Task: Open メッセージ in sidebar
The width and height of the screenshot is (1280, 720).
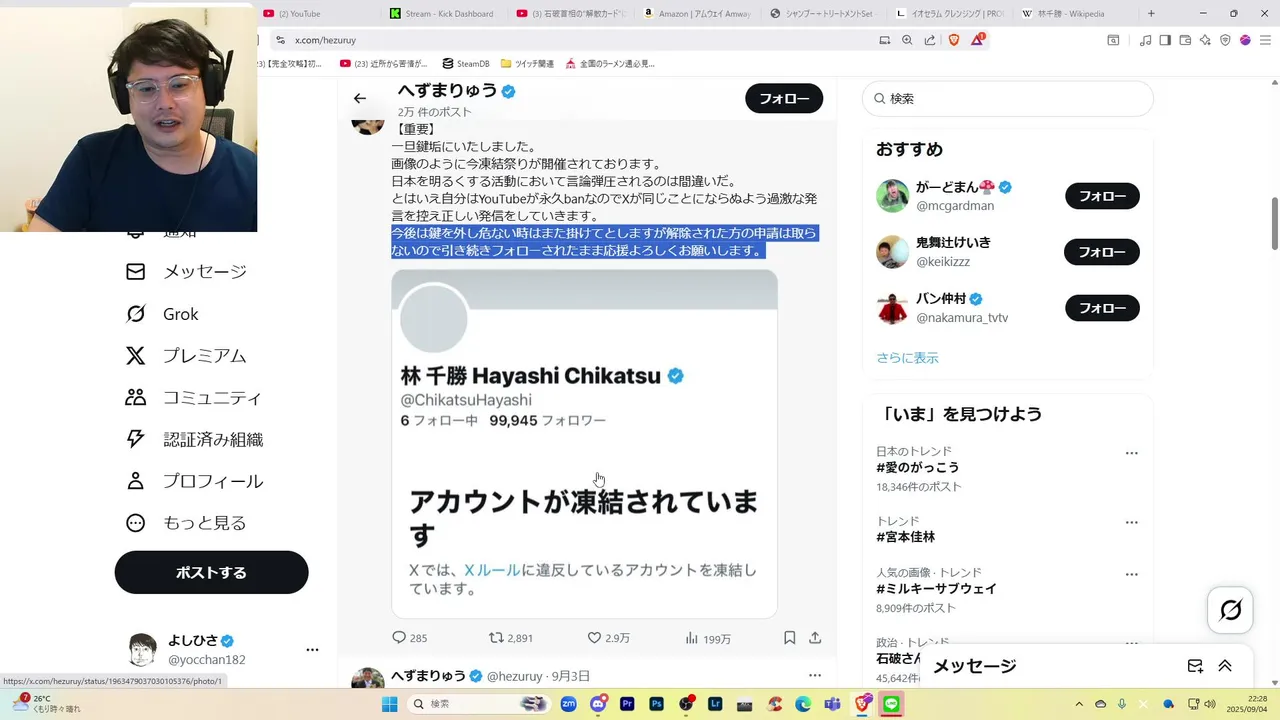Action: point(186,272)
